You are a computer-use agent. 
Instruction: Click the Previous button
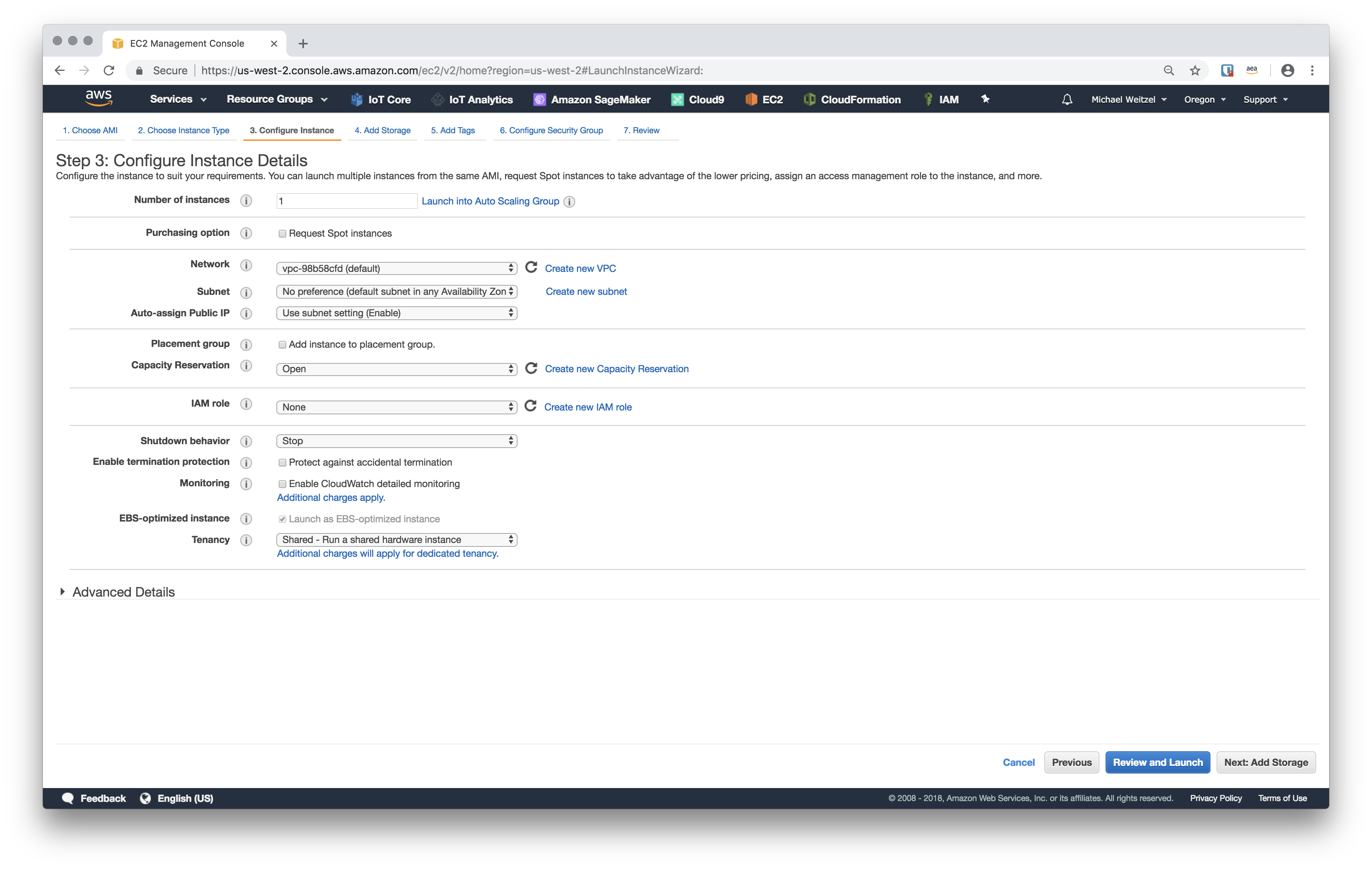1071,762
